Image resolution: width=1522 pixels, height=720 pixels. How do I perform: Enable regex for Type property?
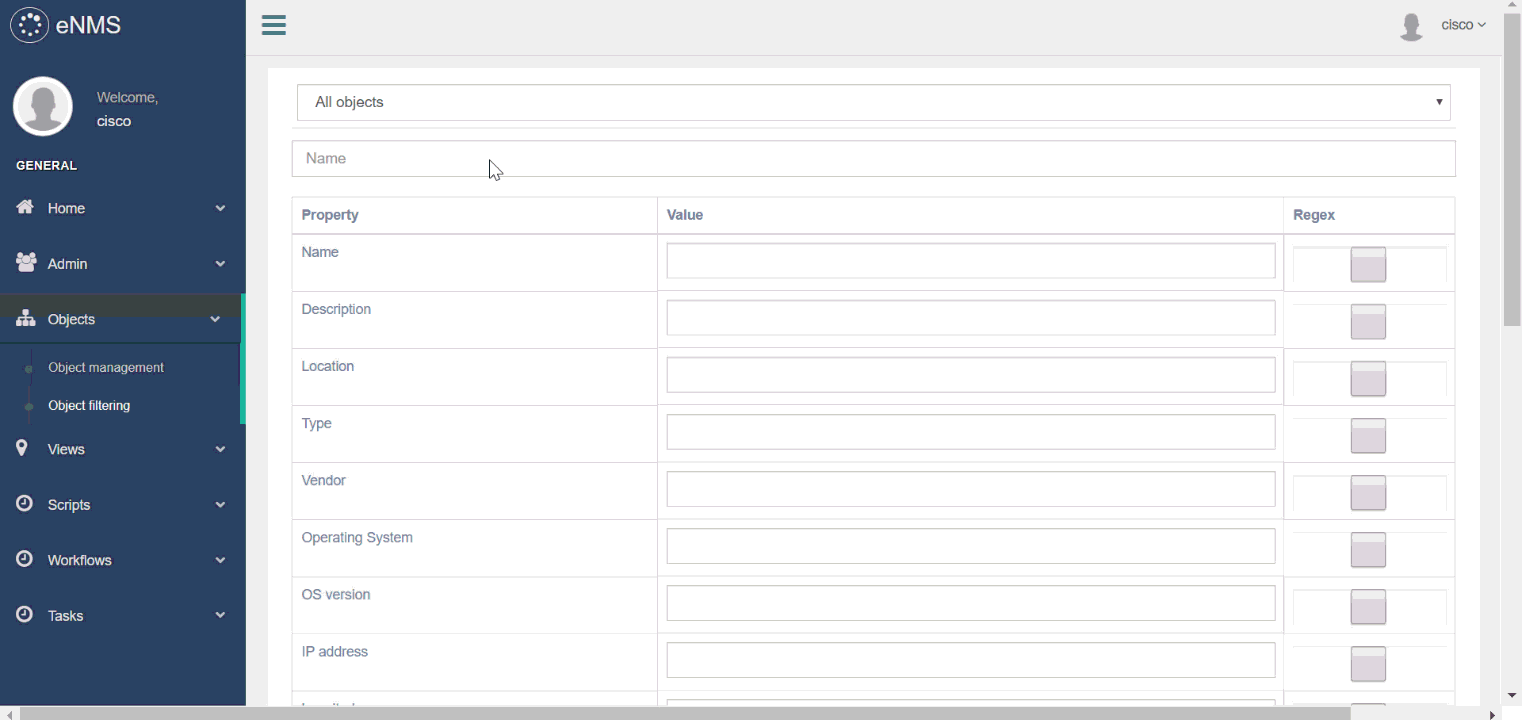point(1368,435)
